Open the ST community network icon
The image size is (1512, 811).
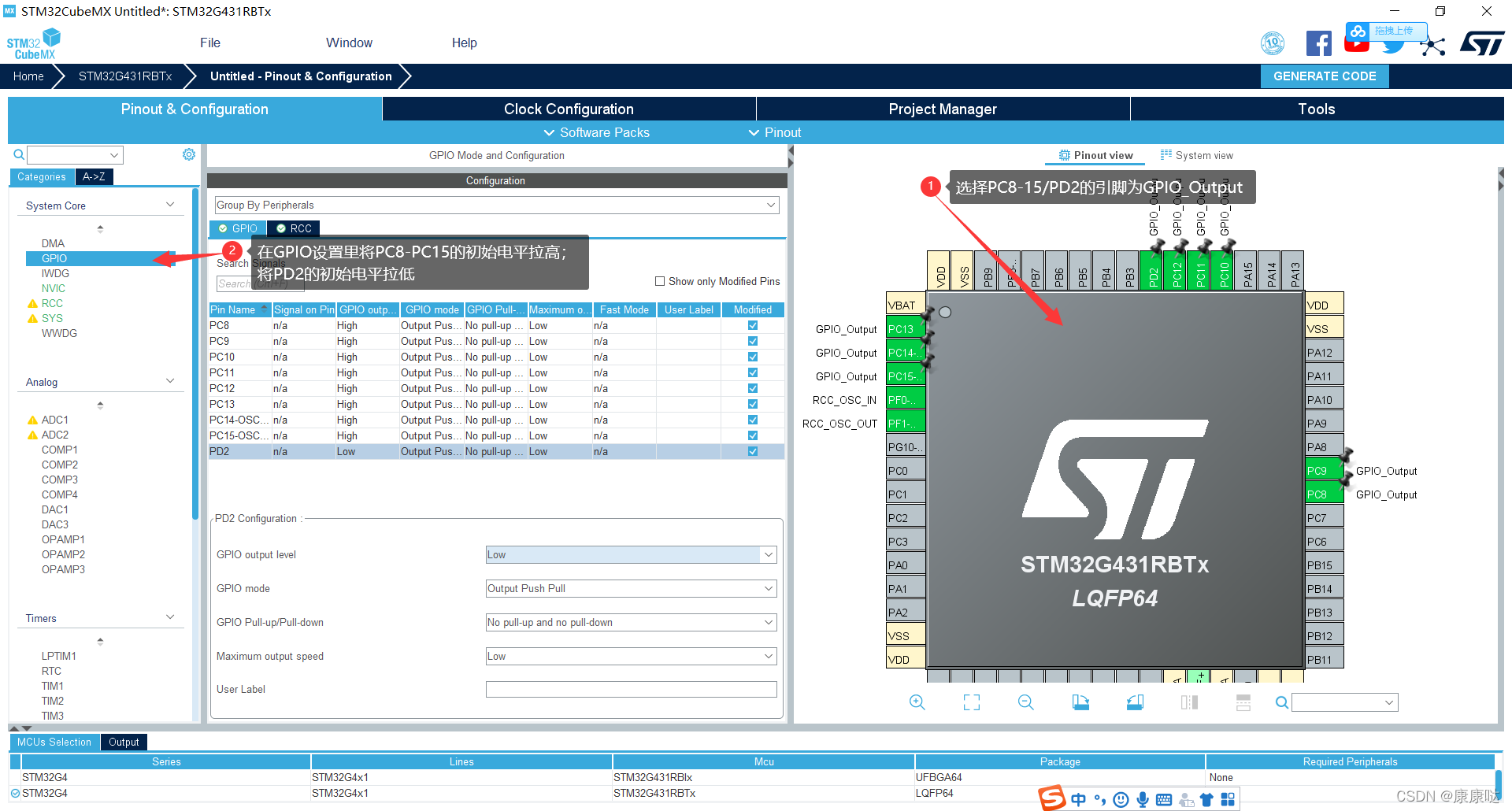click(x=1433, y=46)
